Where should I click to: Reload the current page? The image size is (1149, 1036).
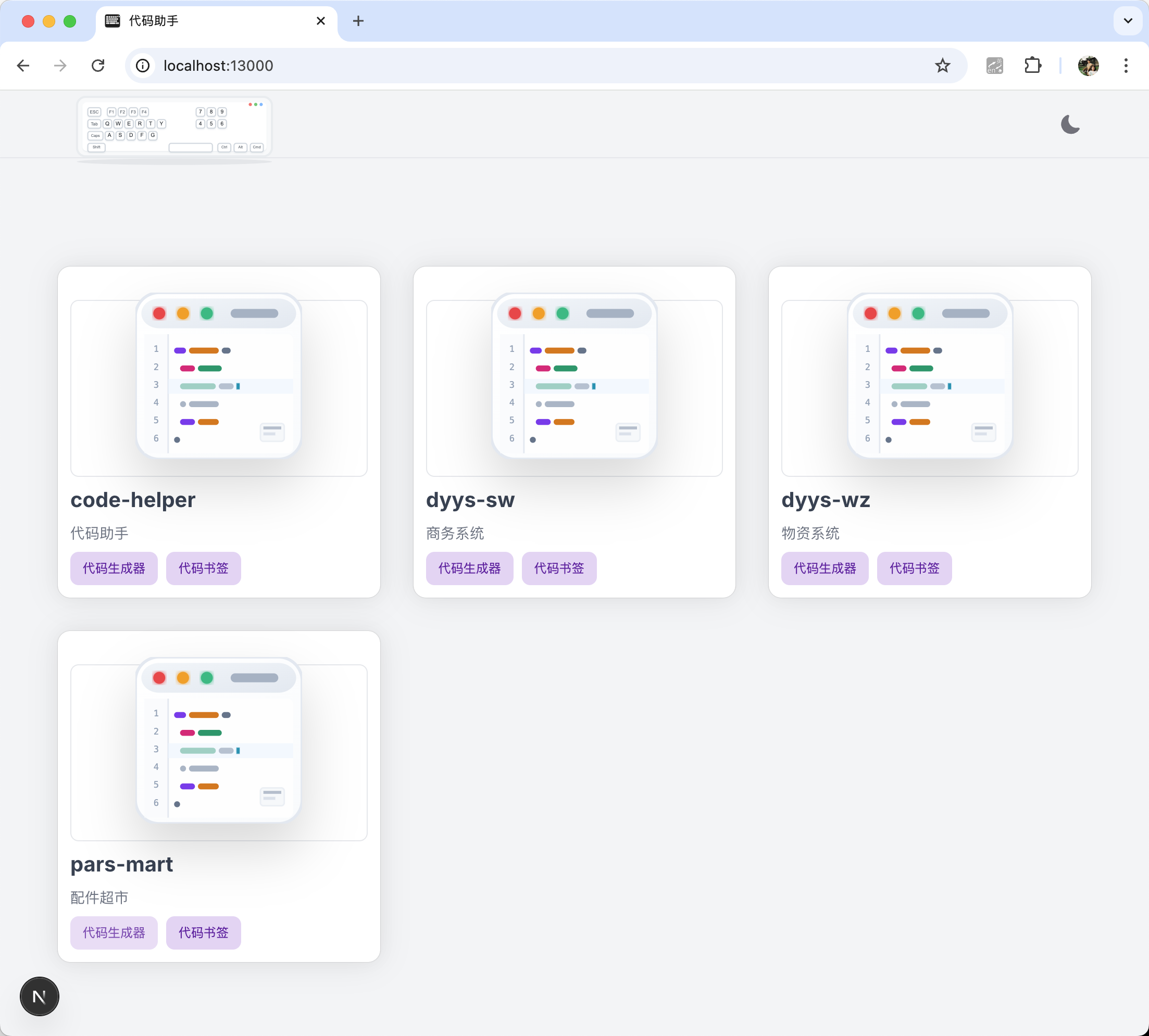pyautogui.click(x=98, y=66)
